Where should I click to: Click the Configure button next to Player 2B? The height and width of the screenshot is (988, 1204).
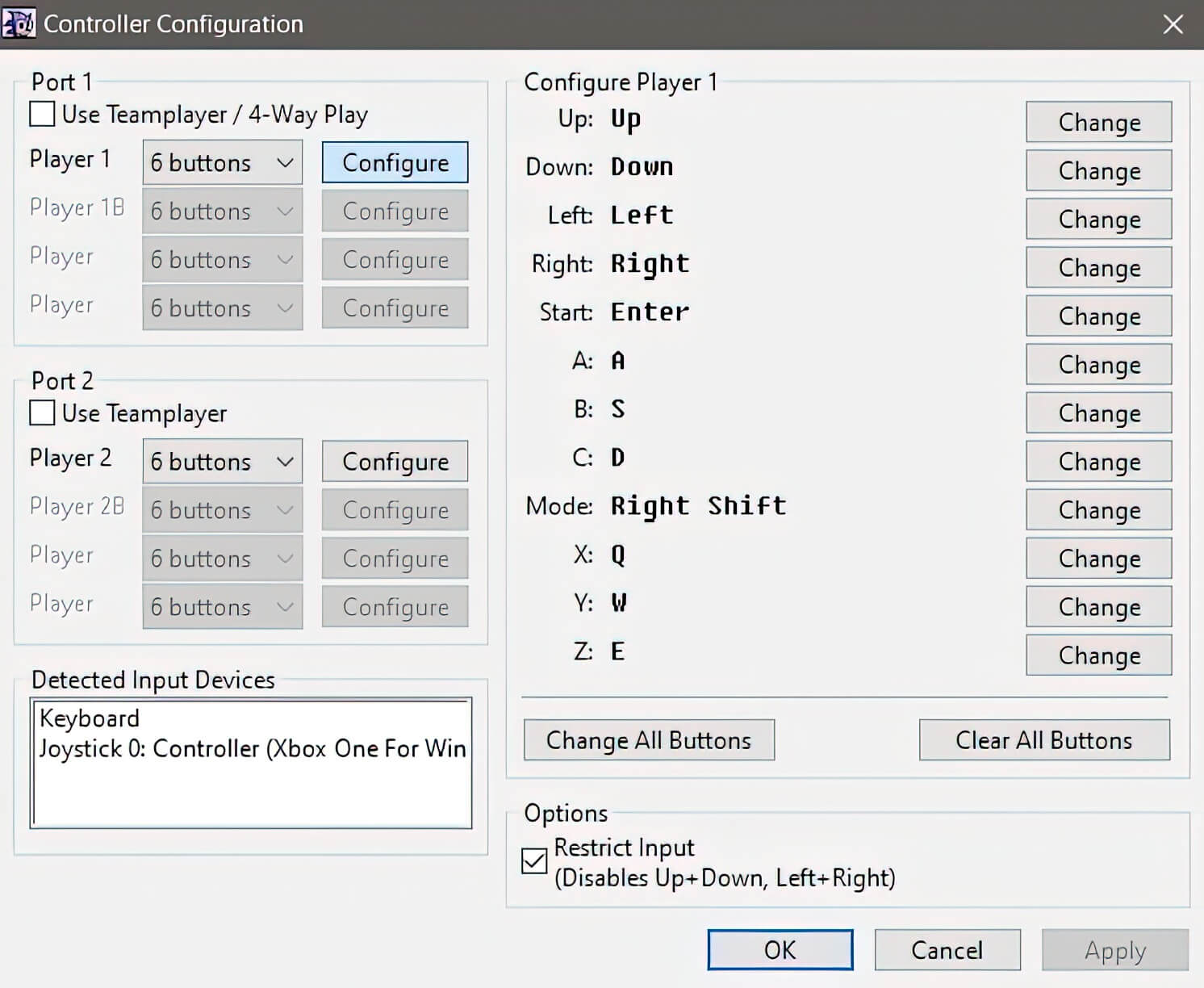click(x=395, y=509)
